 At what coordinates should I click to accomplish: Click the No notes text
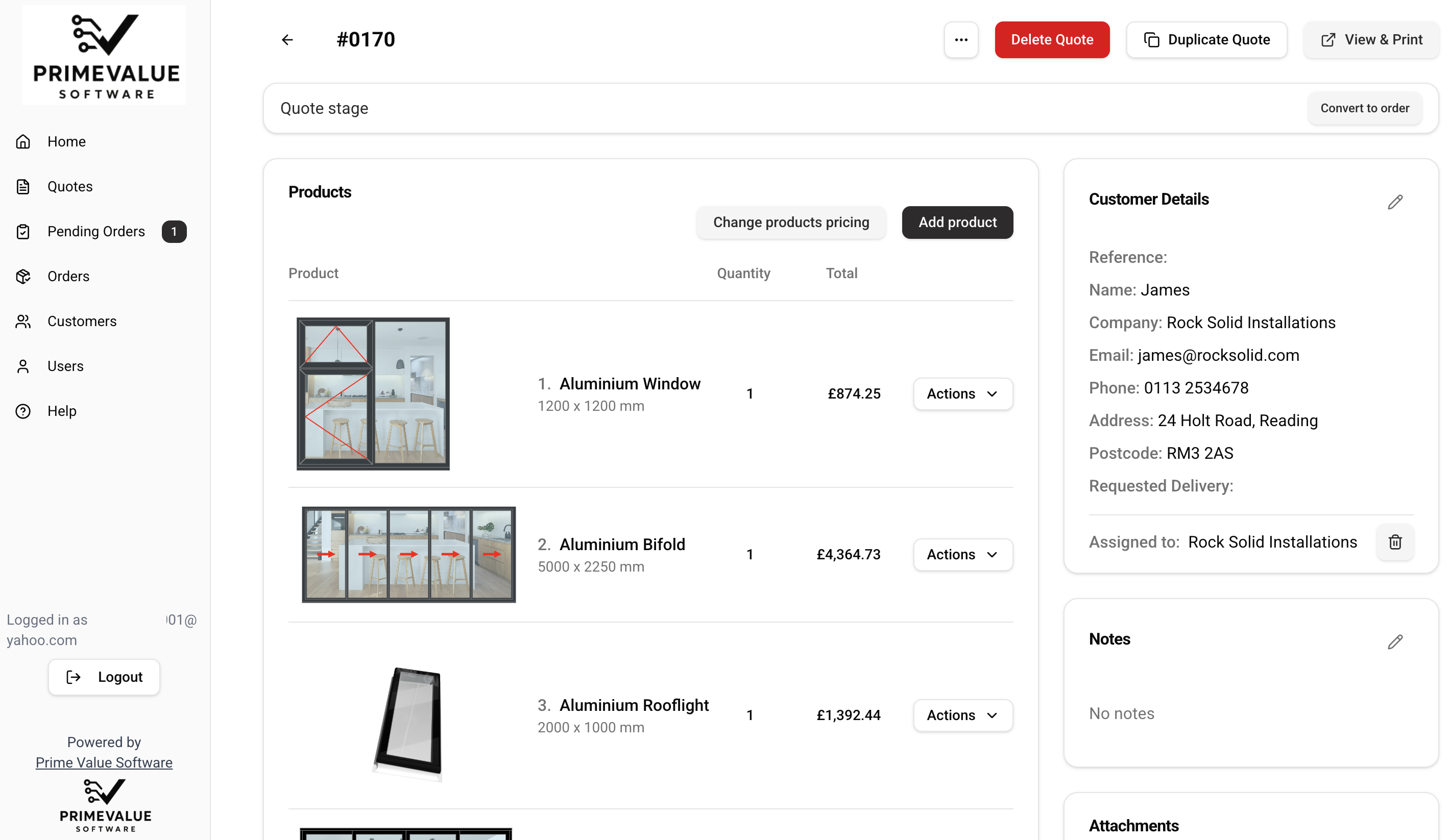(x=1121, y=713)
